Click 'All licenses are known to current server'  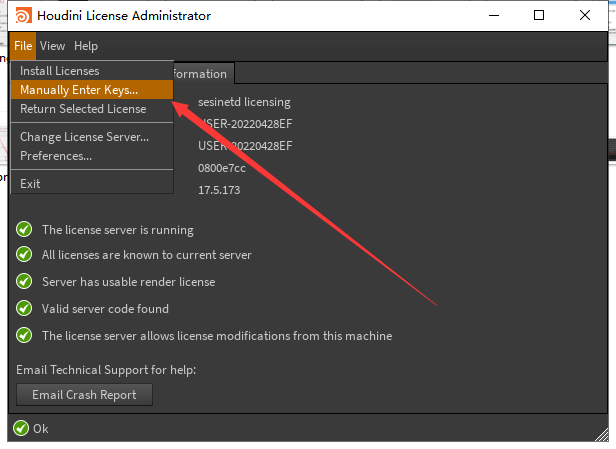[147, 255]
